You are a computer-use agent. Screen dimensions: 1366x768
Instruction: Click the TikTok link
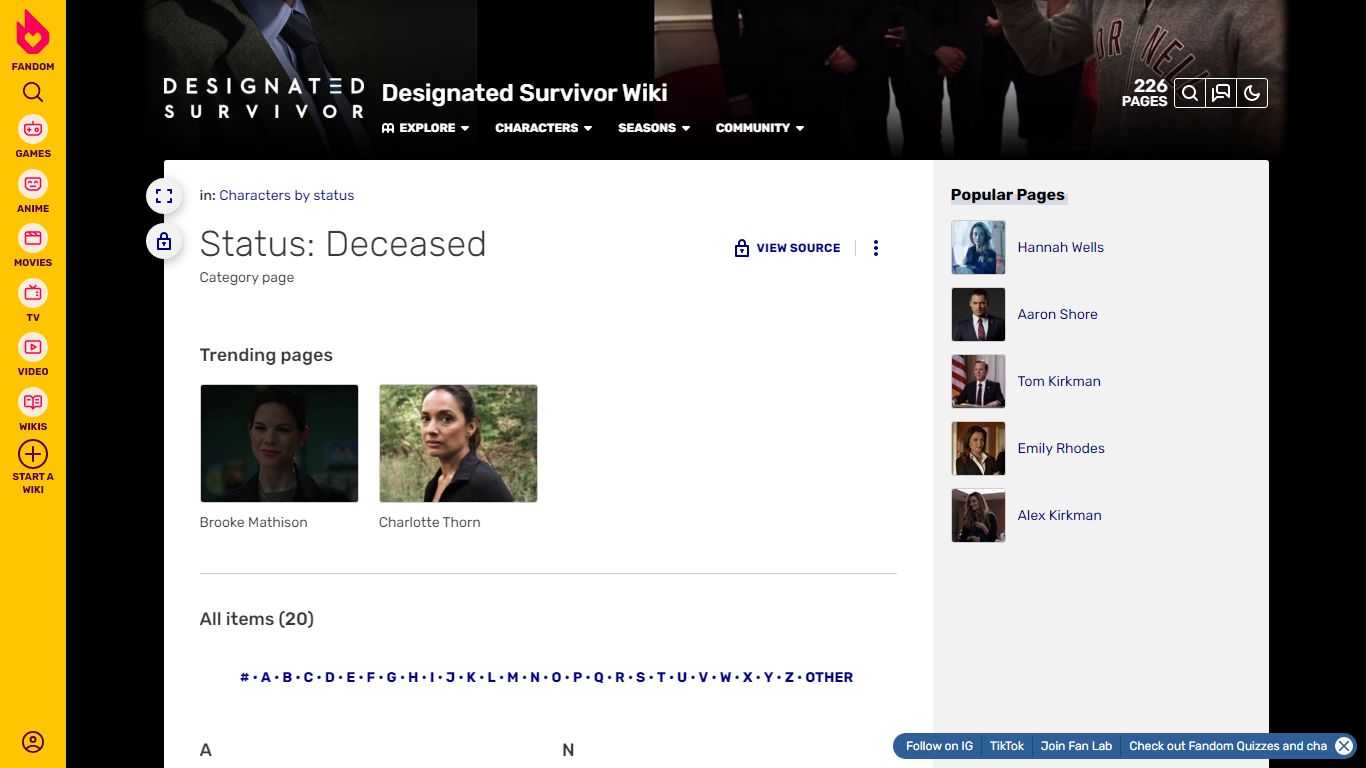[x=1007, y=746]
